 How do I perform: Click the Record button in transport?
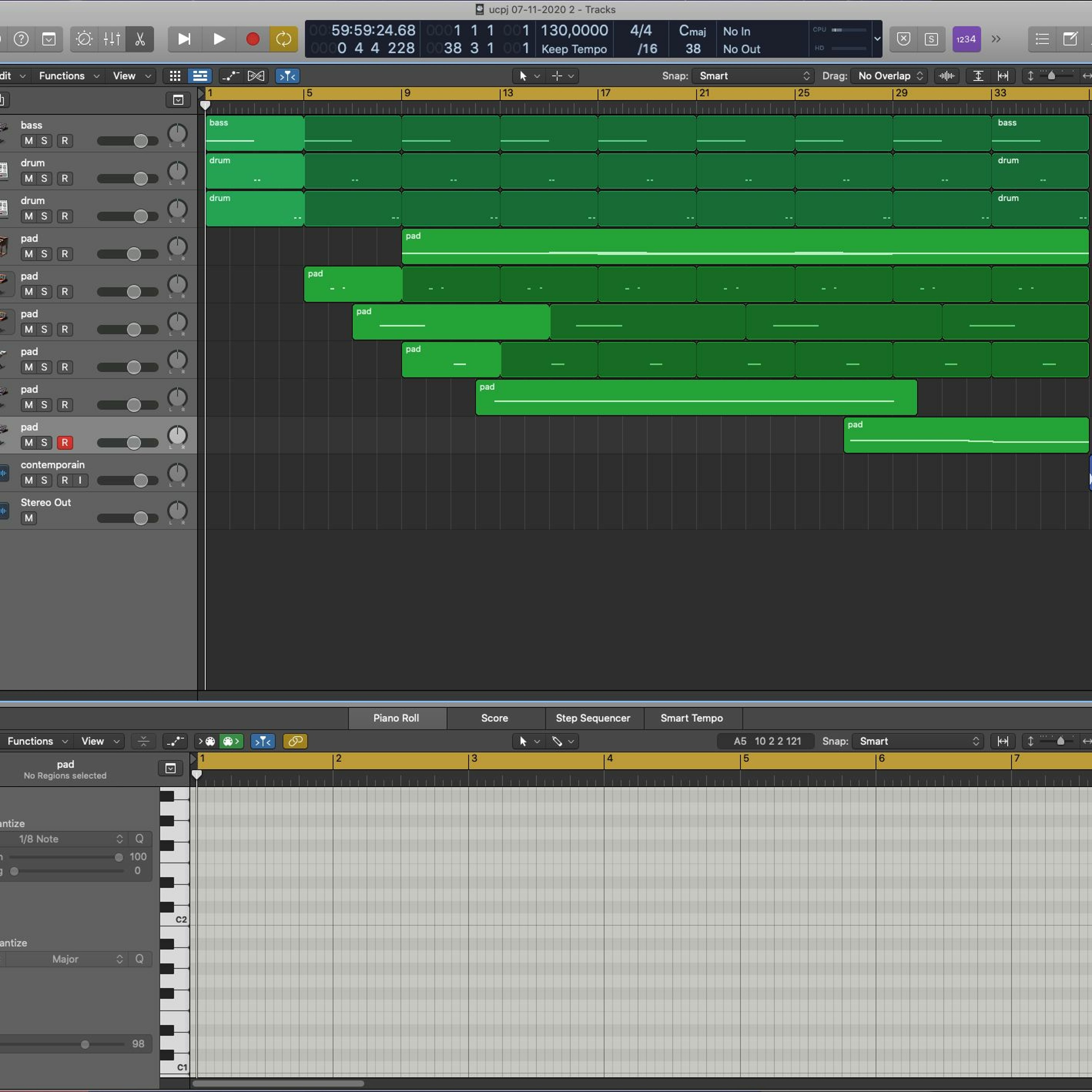click(x=252, y=39)
